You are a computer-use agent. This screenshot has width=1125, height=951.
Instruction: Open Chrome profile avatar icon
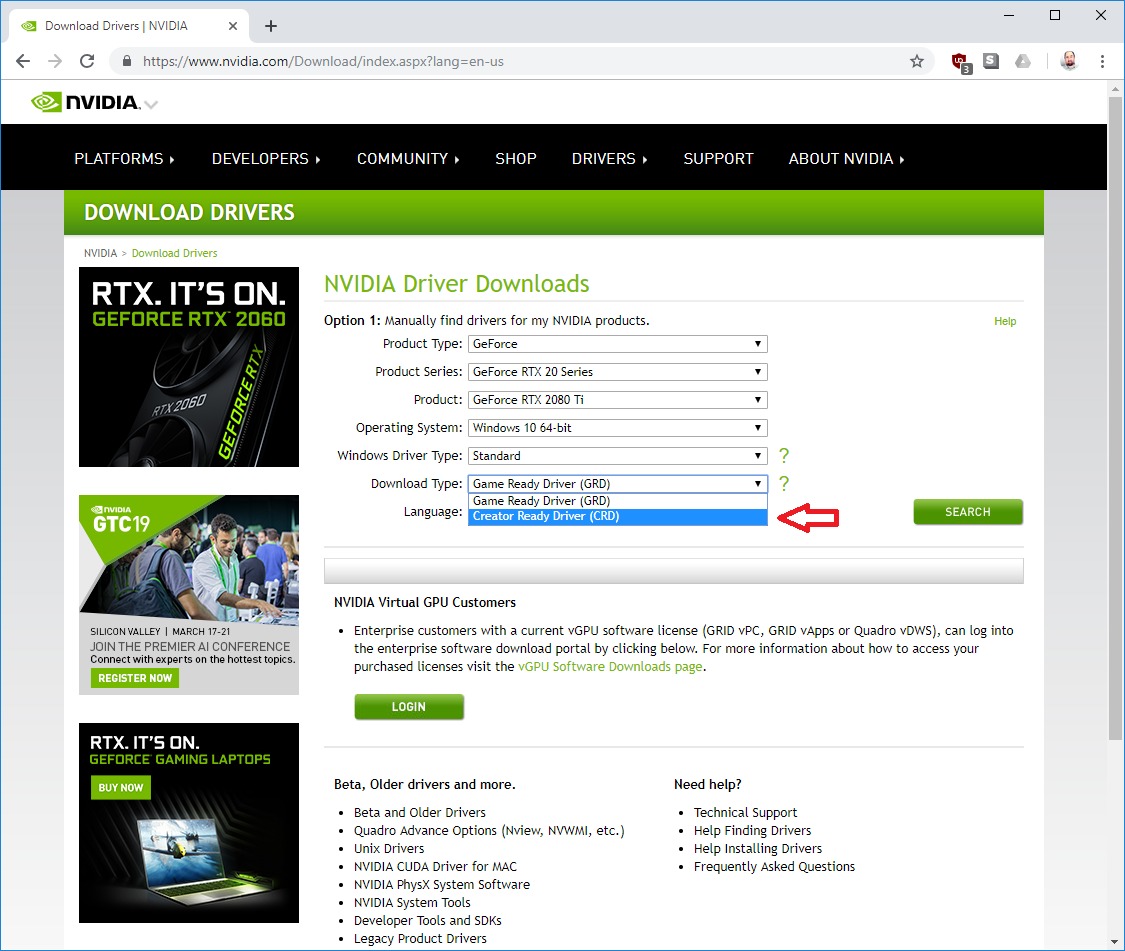tap(1067, 61)
